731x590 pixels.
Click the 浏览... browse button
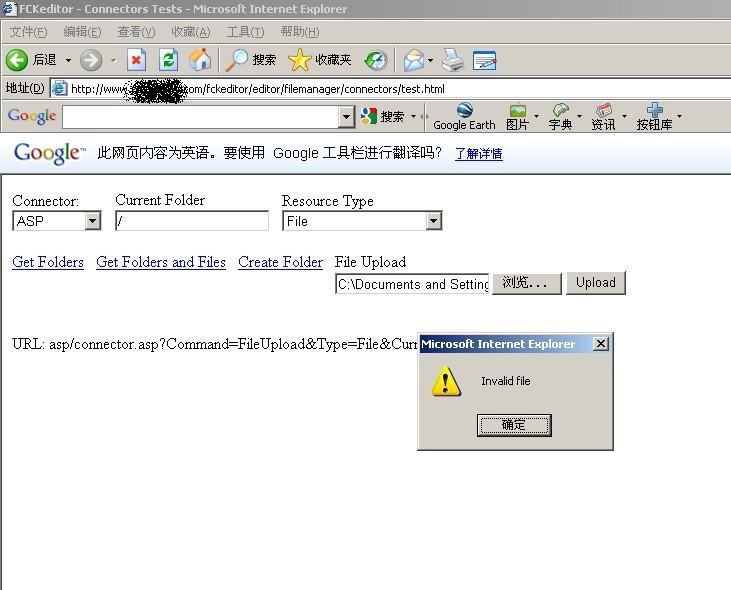pos(527,283)
